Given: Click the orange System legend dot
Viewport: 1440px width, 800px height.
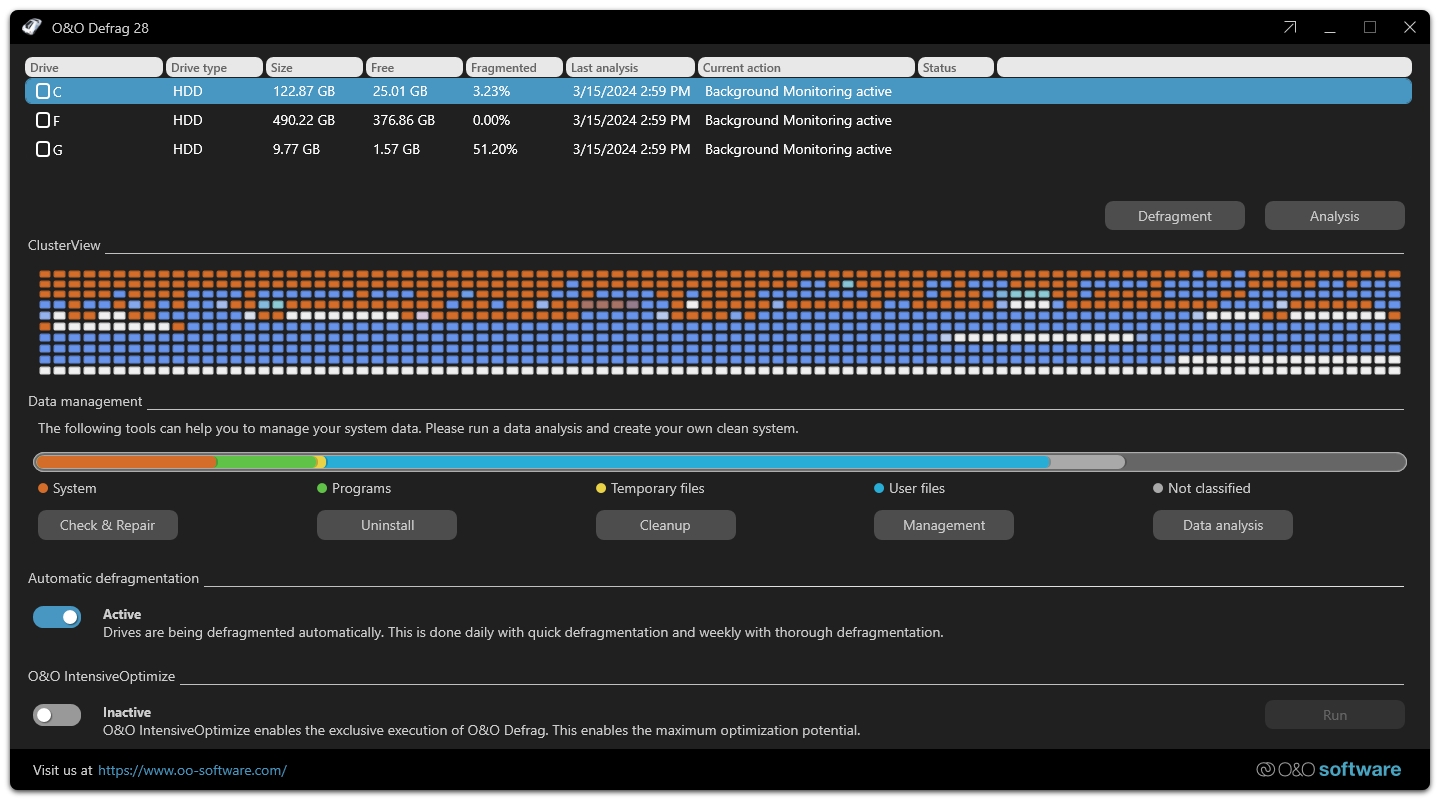Looking at the screenshot, I should [x=43, y=488].
